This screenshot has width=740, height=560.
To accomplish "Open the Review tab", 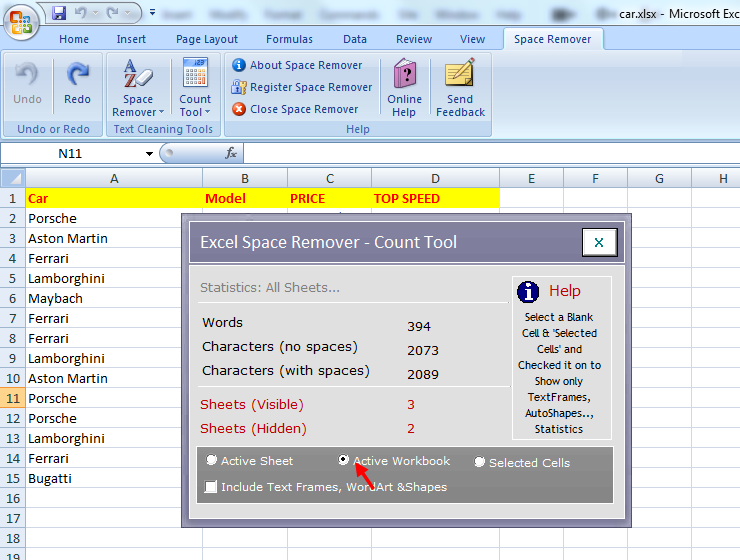I will pos(414,39).
